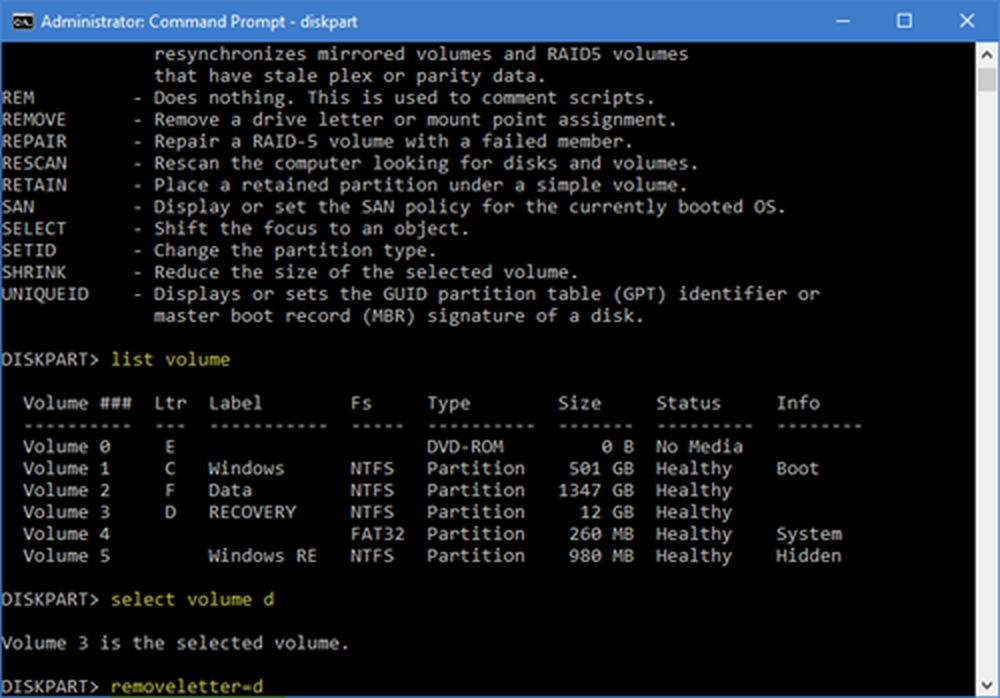Click 'Volume 0' in the volume table
The height and width of the screenshot is (698, 1000).
67,447
